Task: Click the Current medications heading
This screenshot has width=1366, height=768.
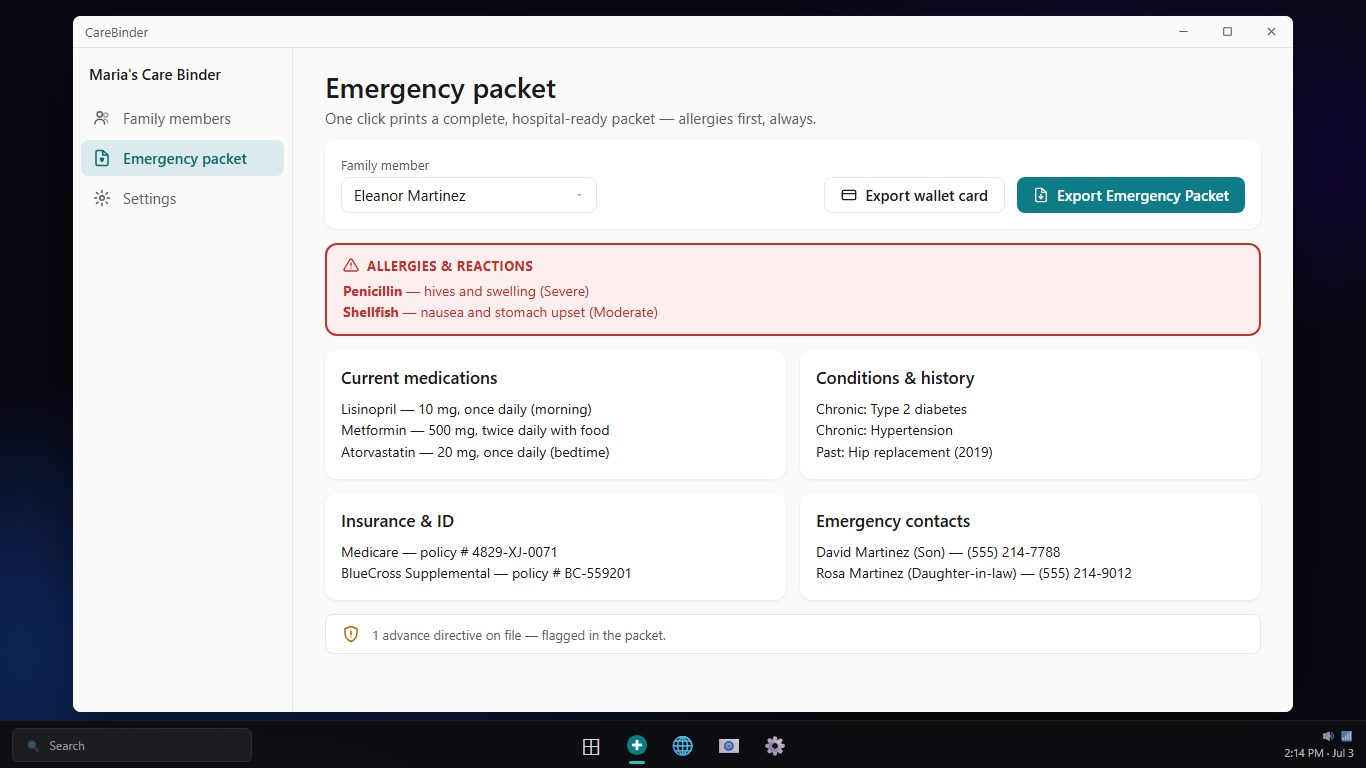Action: coord(419,378)
